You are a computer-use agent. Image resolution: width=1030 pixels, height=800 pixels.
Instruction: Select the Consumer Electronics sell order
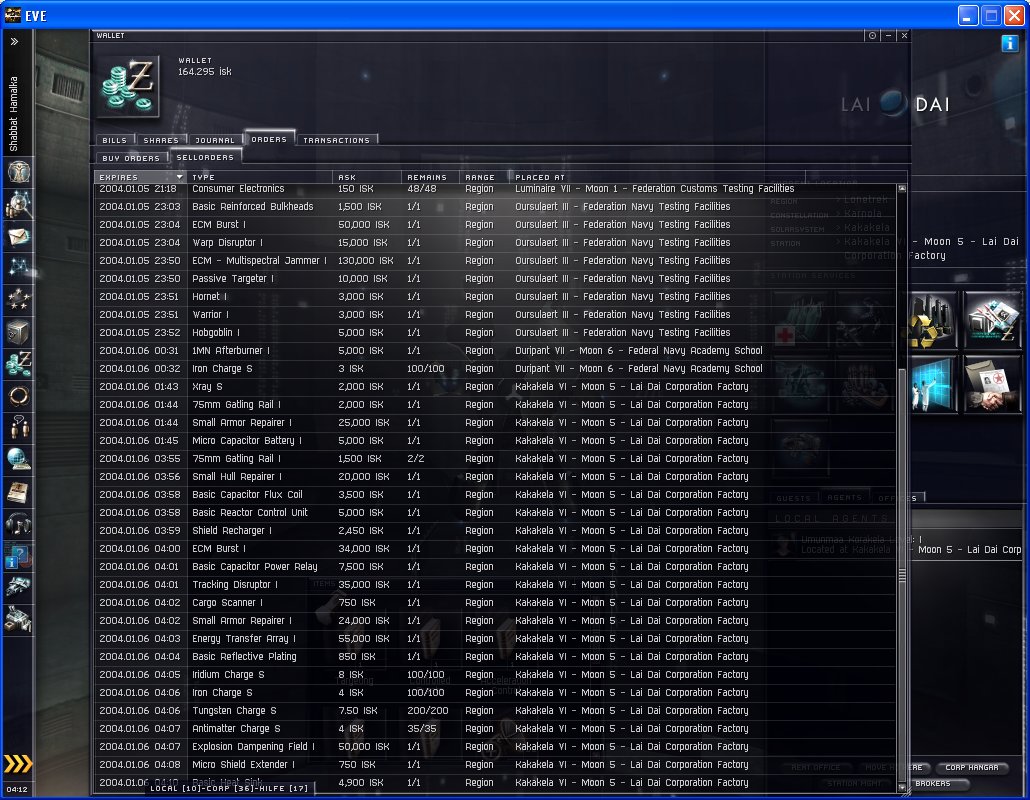tap(496, 189)
